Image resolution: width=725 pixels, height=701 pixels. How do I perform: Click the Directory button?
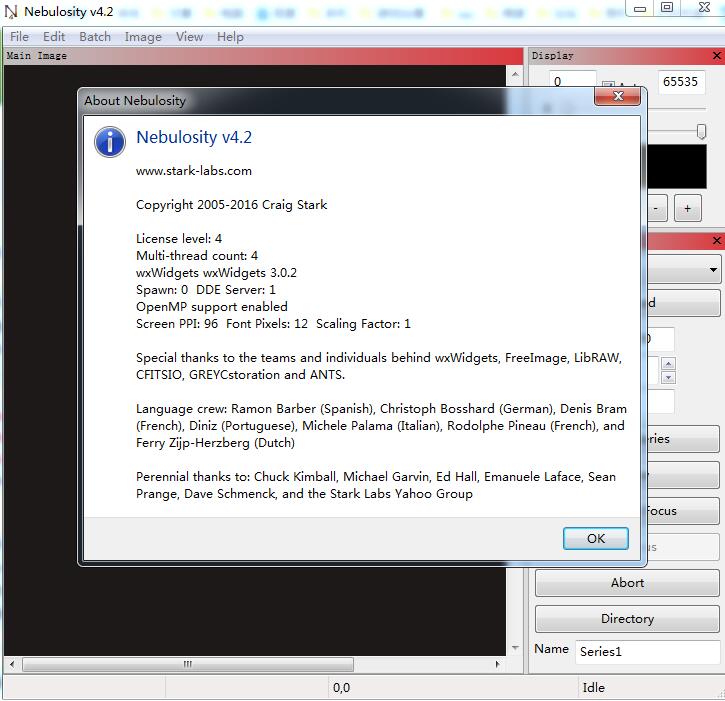pos(627,619)
